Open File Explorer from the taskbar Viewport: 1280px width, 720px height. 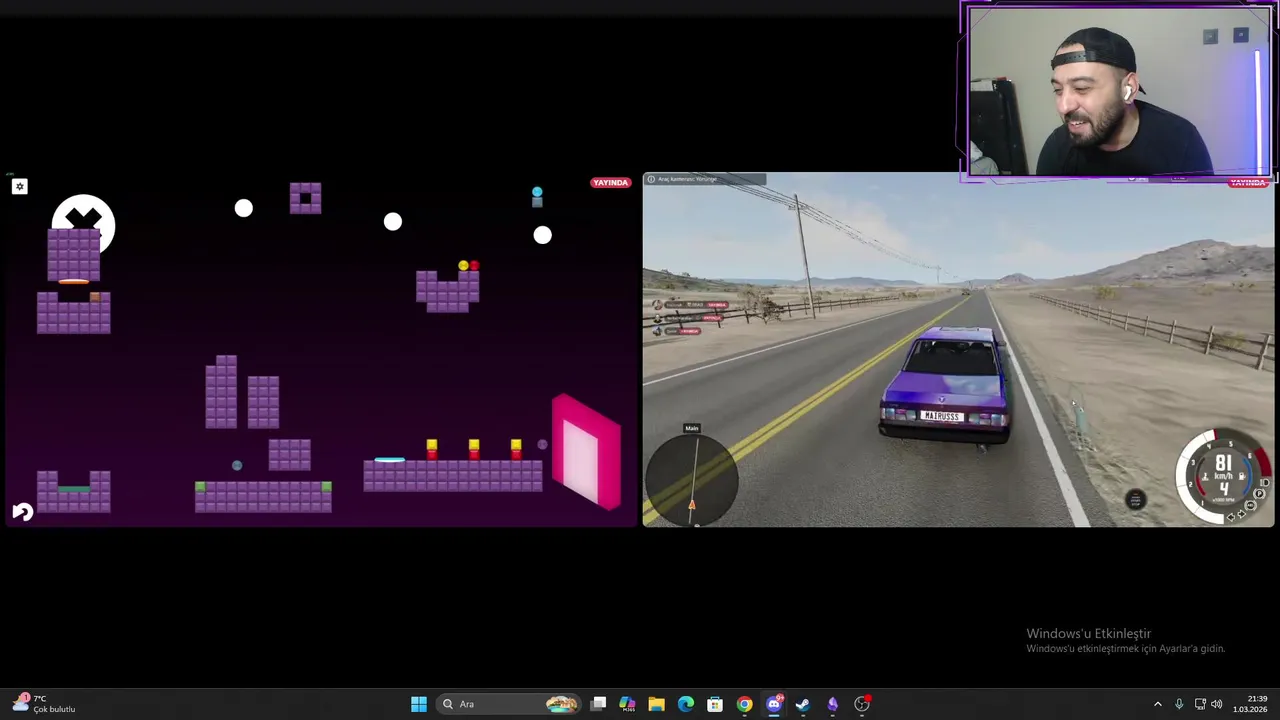click(x=656, y=704)
